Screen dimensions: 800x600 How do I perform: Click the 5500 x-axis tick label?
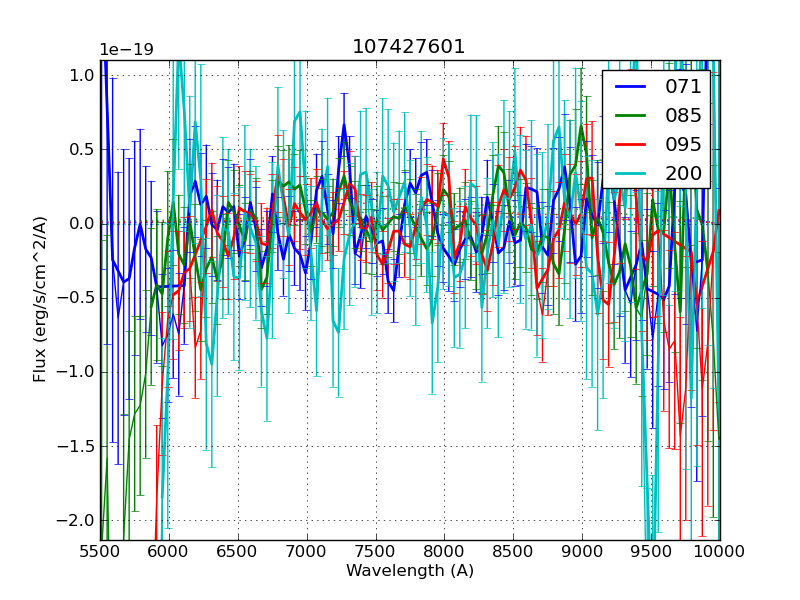[99, 551]
